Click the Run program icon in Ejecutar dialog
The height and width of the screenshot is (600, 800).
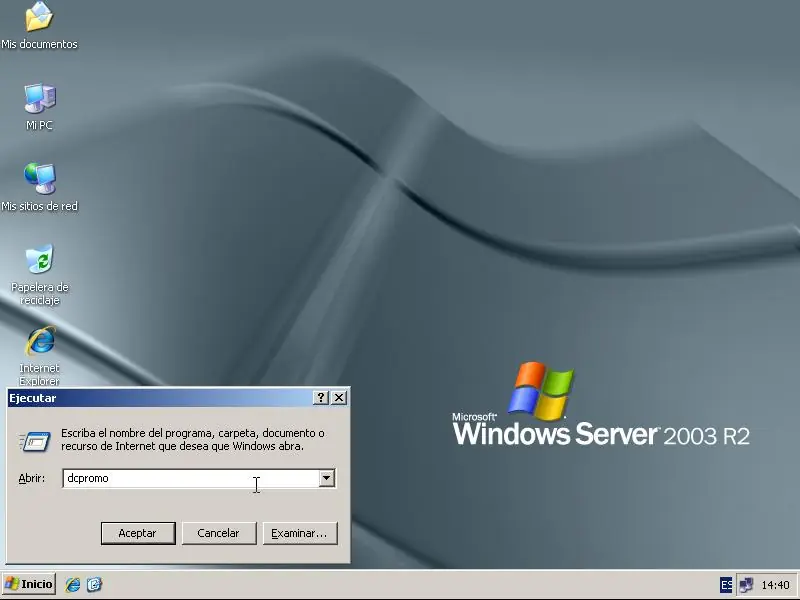(x=35, y=441)
